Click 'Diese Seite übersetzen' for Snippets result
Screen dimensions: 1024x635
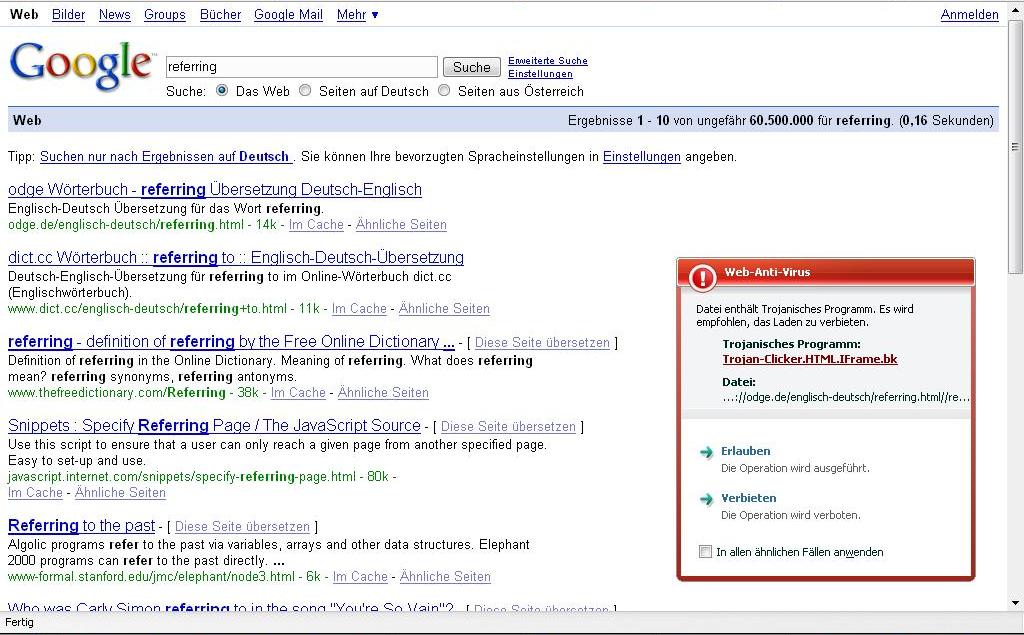pos(508,427)
